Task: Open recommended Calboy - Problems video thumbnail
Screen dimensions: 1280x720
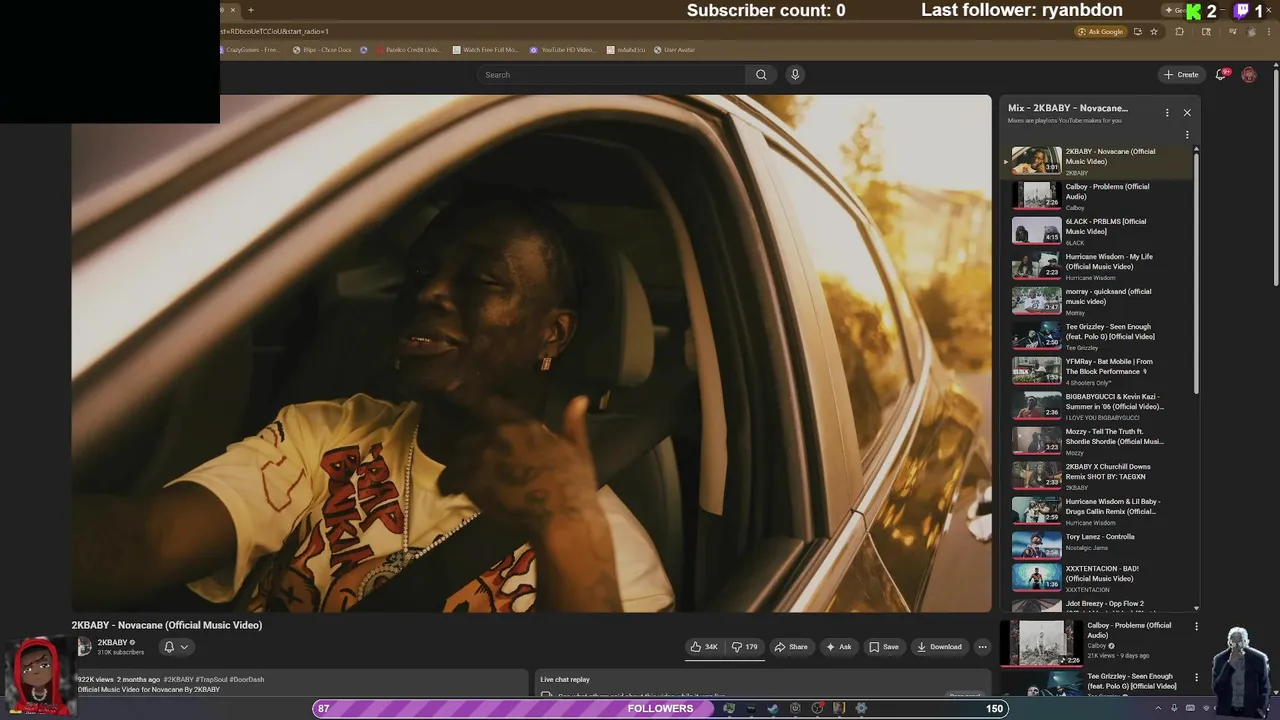Action: 1041,643
